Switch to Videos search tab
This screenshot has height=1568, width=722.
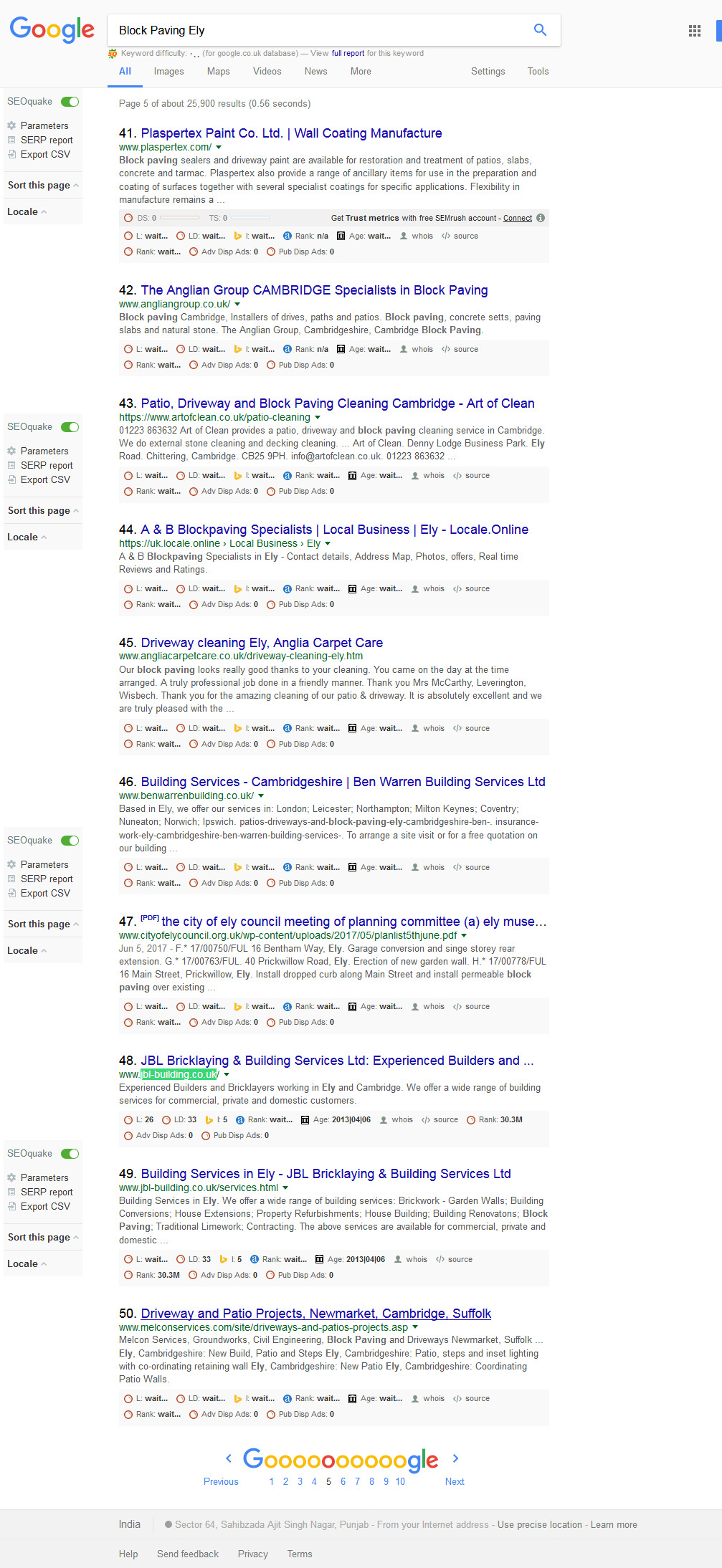coord(267,72)
